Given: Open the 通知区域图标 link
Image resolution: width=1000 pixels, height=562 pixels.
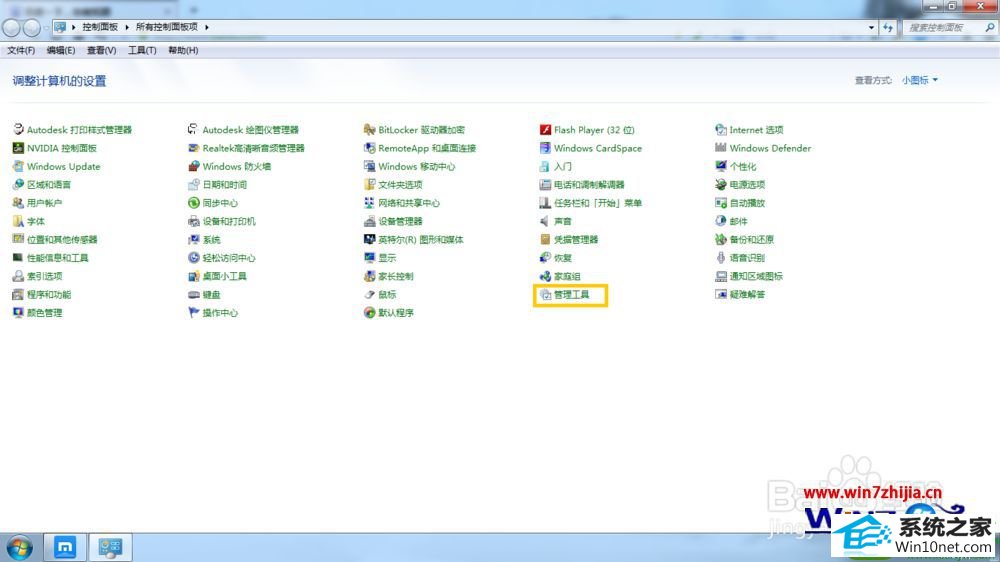Looking at the screenshot, I should 756,276.
